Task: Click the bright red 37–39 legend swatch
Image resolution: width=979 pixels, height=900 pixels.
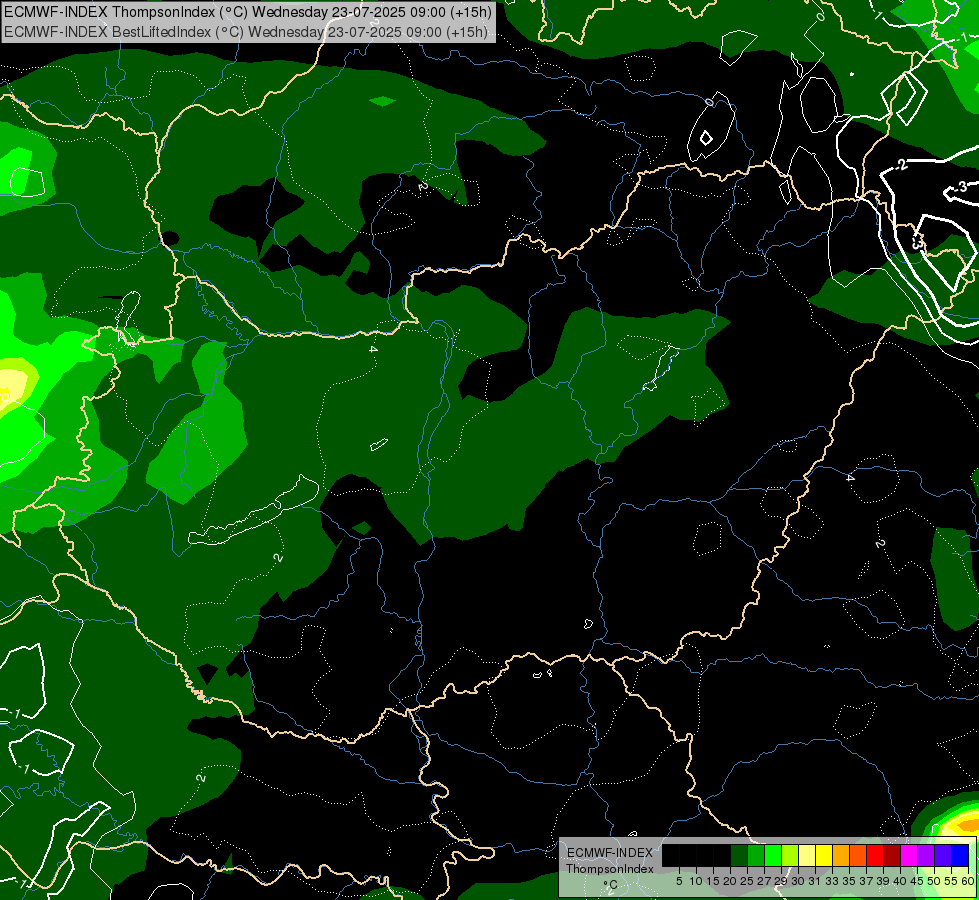Action: [875, 855]
